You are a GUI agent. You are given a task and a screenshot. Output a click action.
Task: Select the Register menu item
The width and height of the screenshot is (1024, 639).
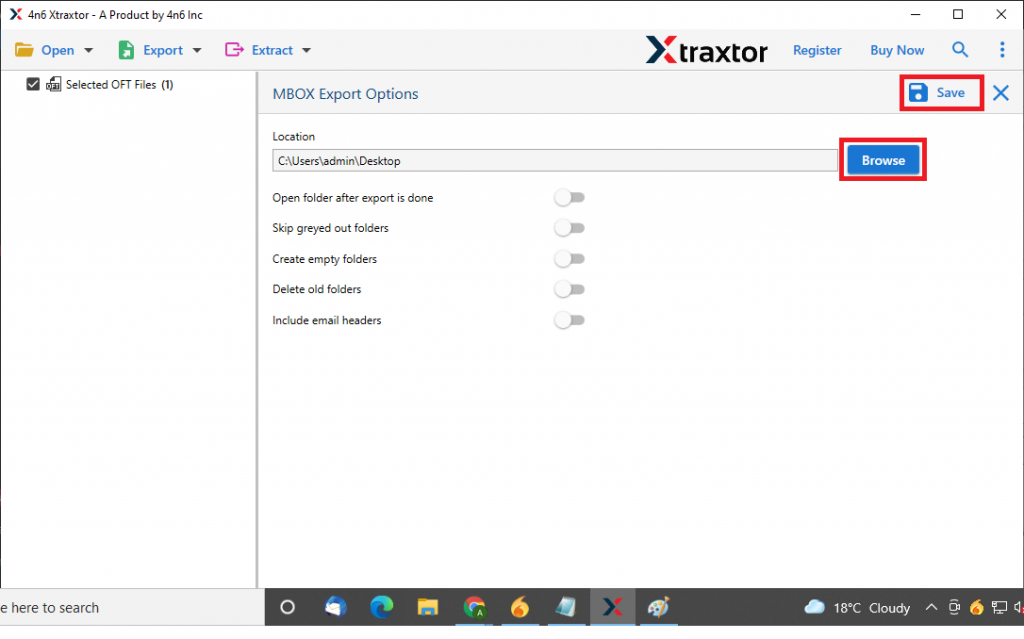coord(817,49)
